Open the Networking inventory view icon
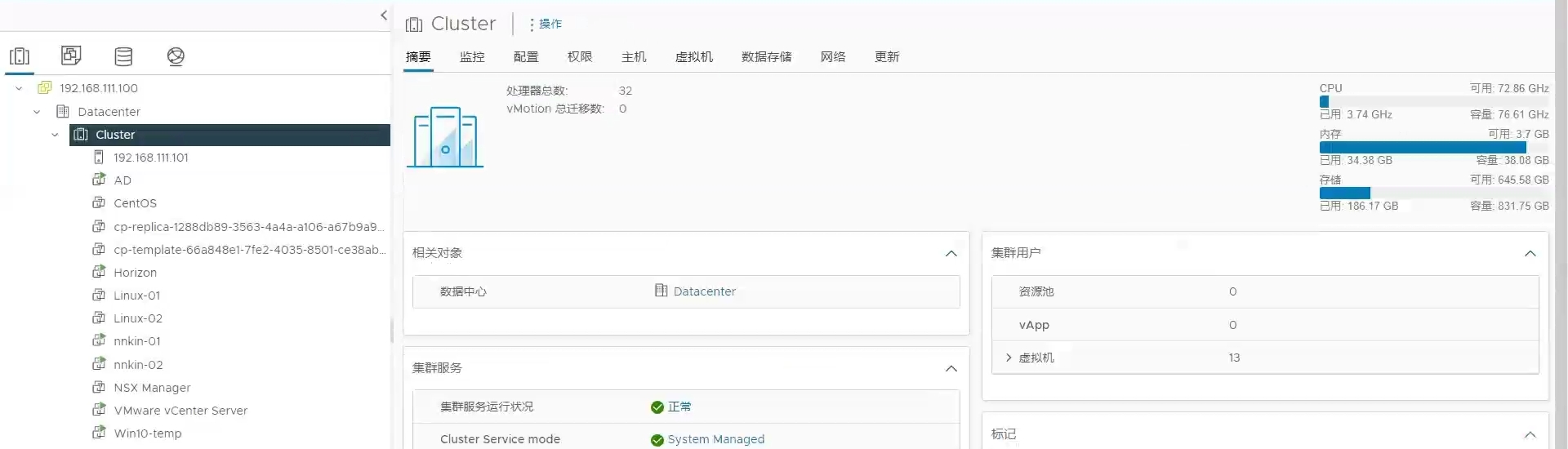This screenshot has width=1568, height=449. 176,56
